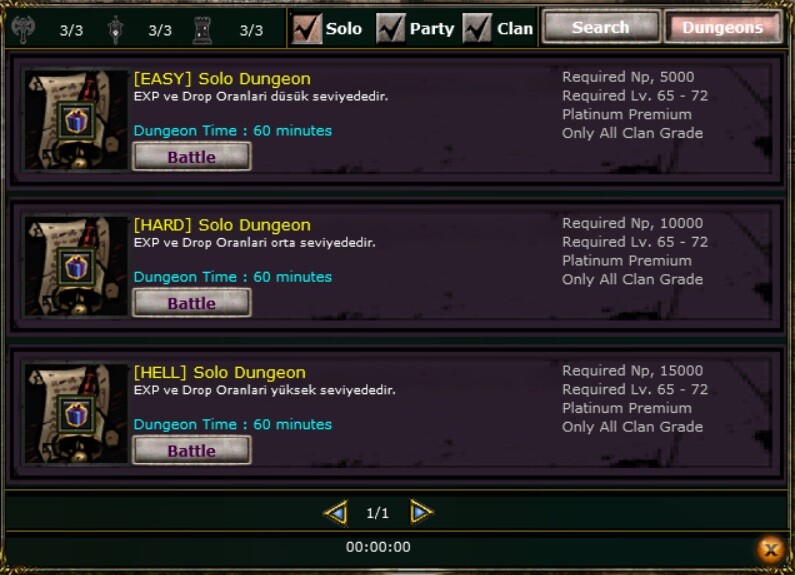Click the 00:00:00 timer display
Screen dimensions: 795x575
pyautogui.click(x=378, y=547)
